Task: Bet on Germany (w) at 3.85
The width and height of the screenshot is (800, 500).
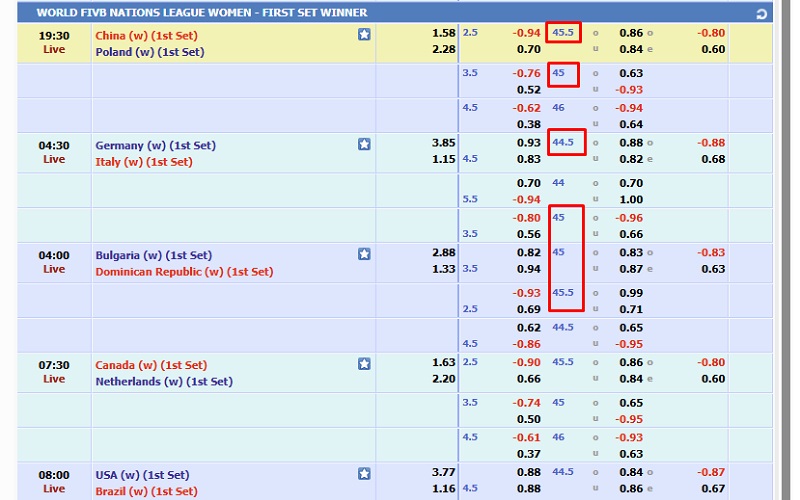Action: tap(444, 143)
